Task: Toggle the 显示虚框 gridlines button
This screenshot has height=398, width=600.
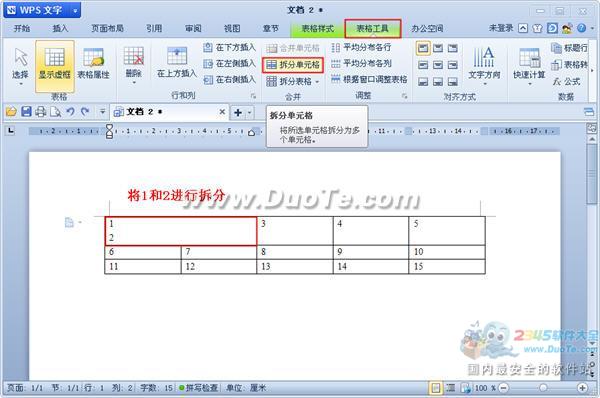Action: click(55, 66)
